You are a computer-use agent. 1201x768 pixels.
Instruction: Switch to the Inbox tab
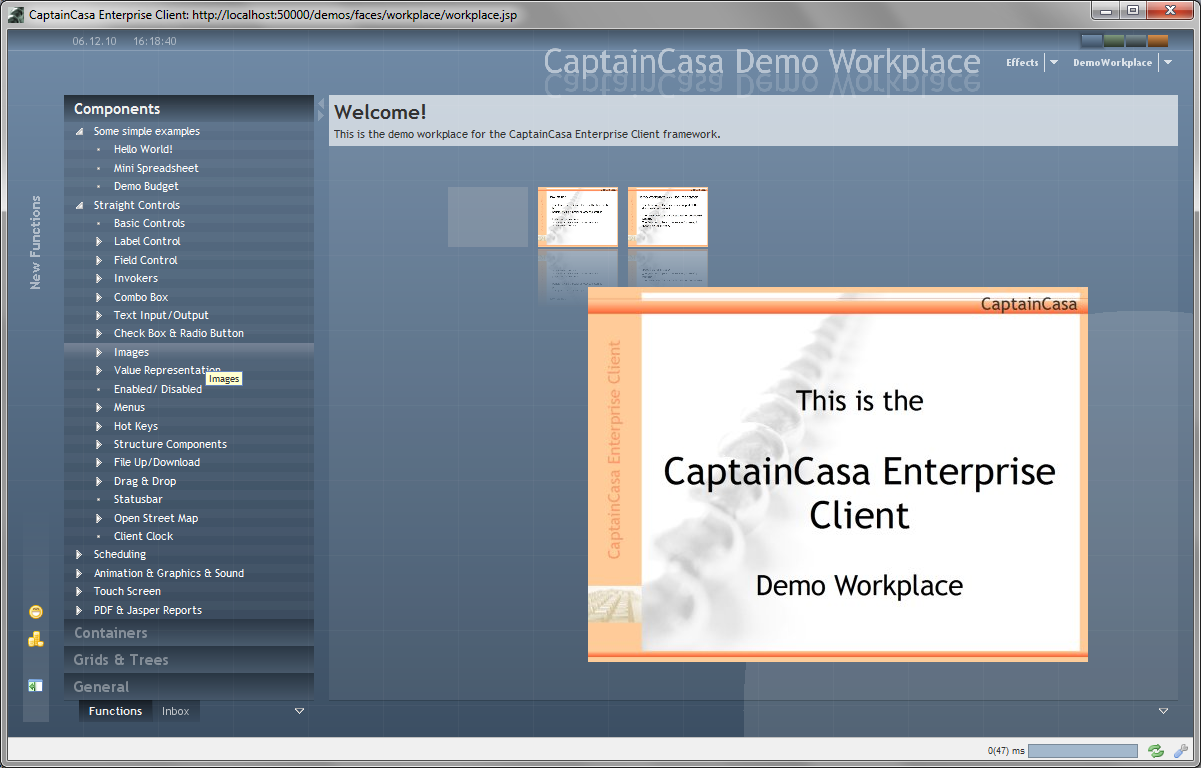point(176,711)
